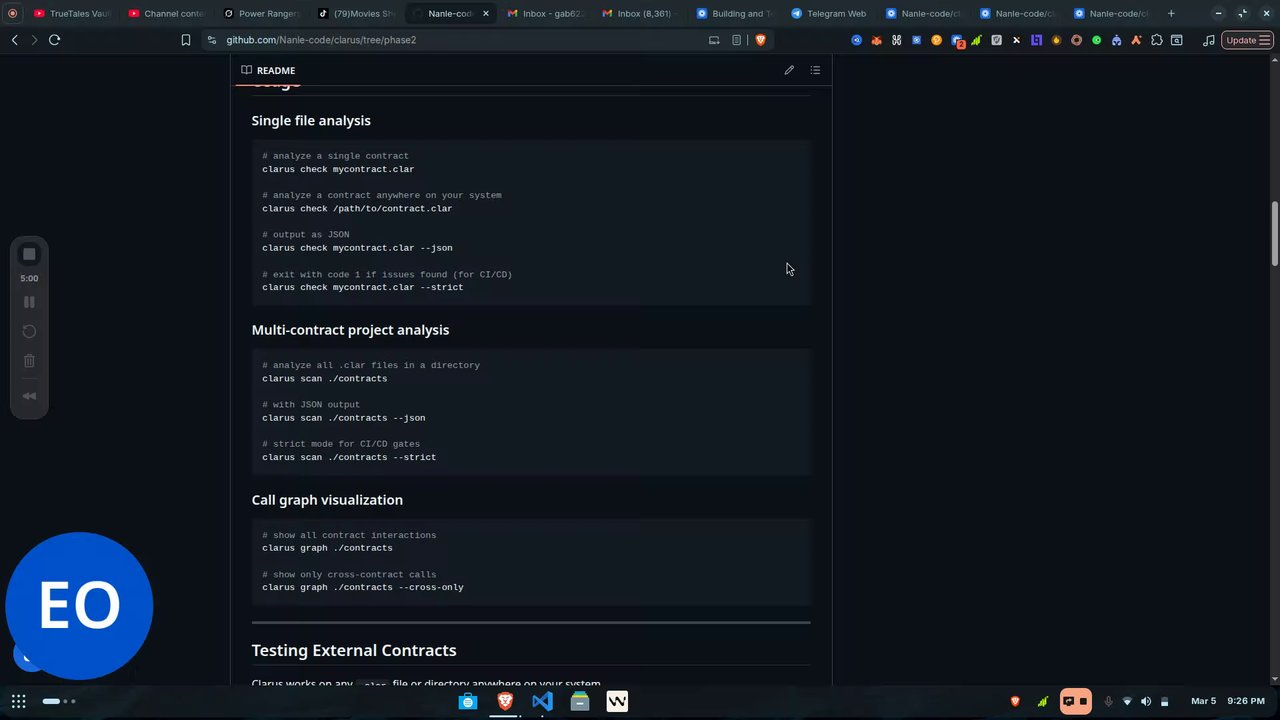Rewind the recording with the double-arrow icon
Viewport: 1280px width, 720px height.
coord(29,396)
